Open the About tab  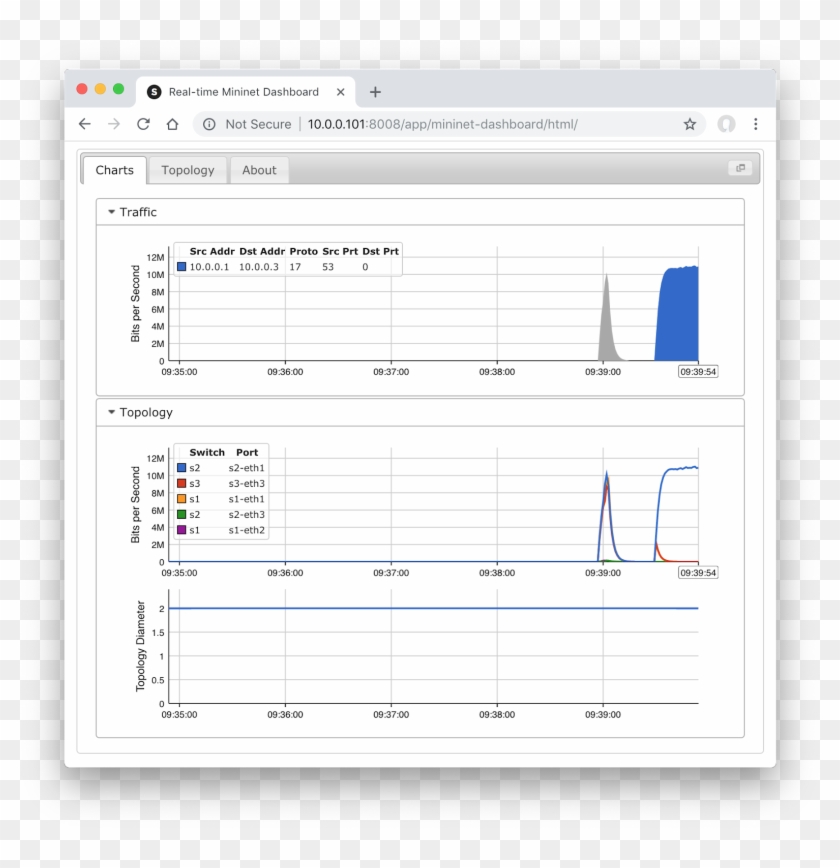(x=259, y=170)
